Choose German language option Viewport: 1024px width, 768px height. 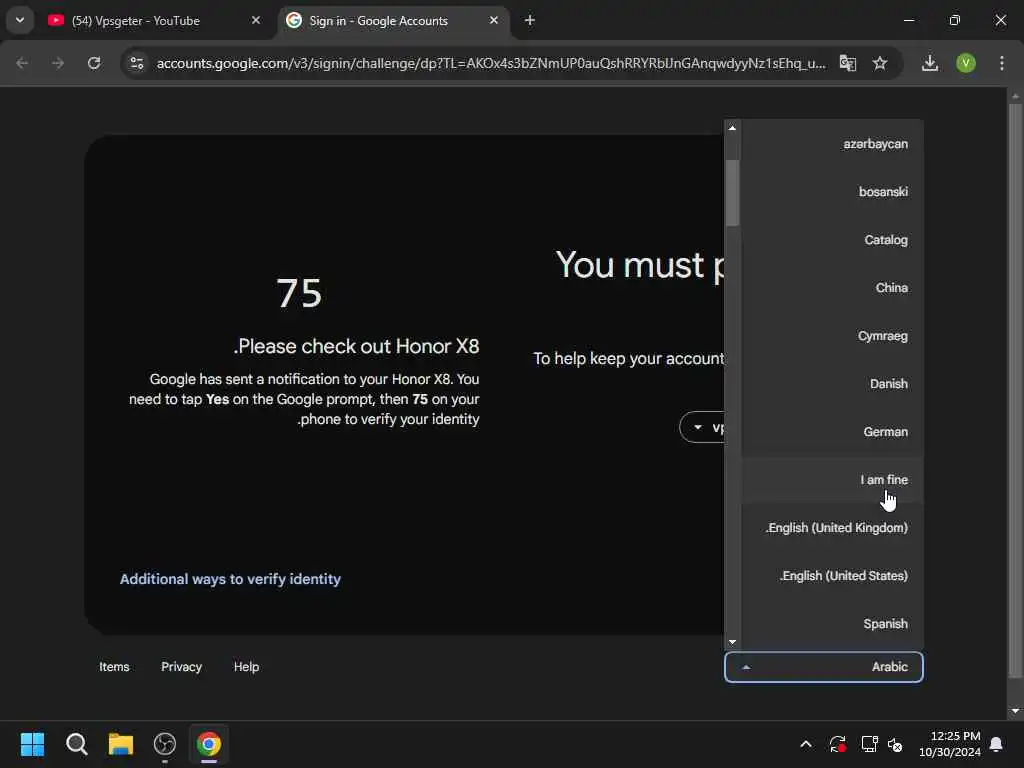[833, 432]
